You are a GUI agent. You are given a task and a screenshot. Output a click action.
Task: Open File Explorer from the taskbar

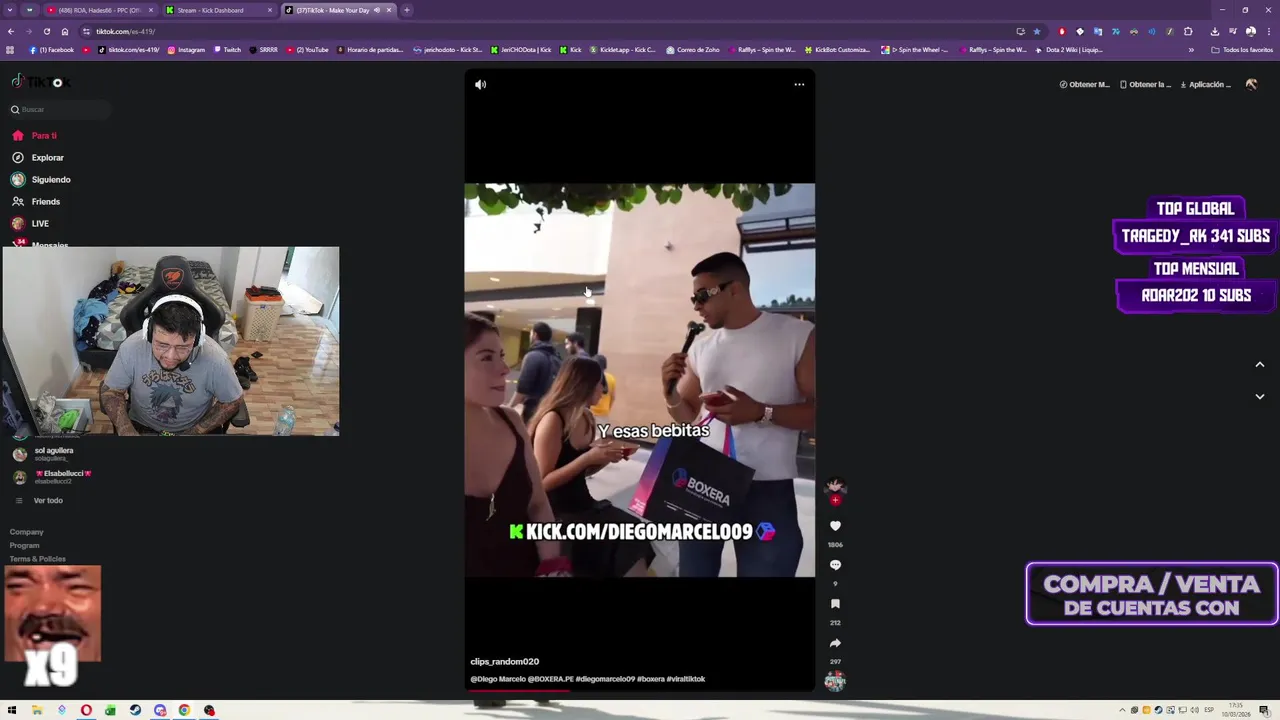coord(37,711)
